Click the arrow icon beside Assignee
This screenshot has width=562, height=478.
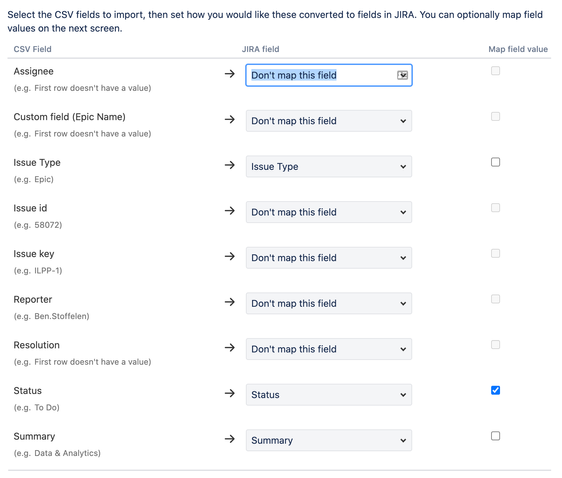point(230,74)
